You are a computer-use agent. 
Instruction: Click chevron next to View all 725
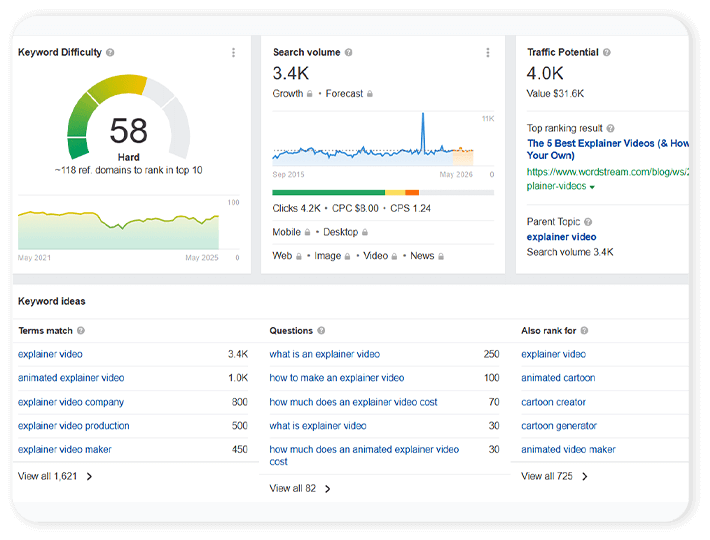tap(585, 476)
